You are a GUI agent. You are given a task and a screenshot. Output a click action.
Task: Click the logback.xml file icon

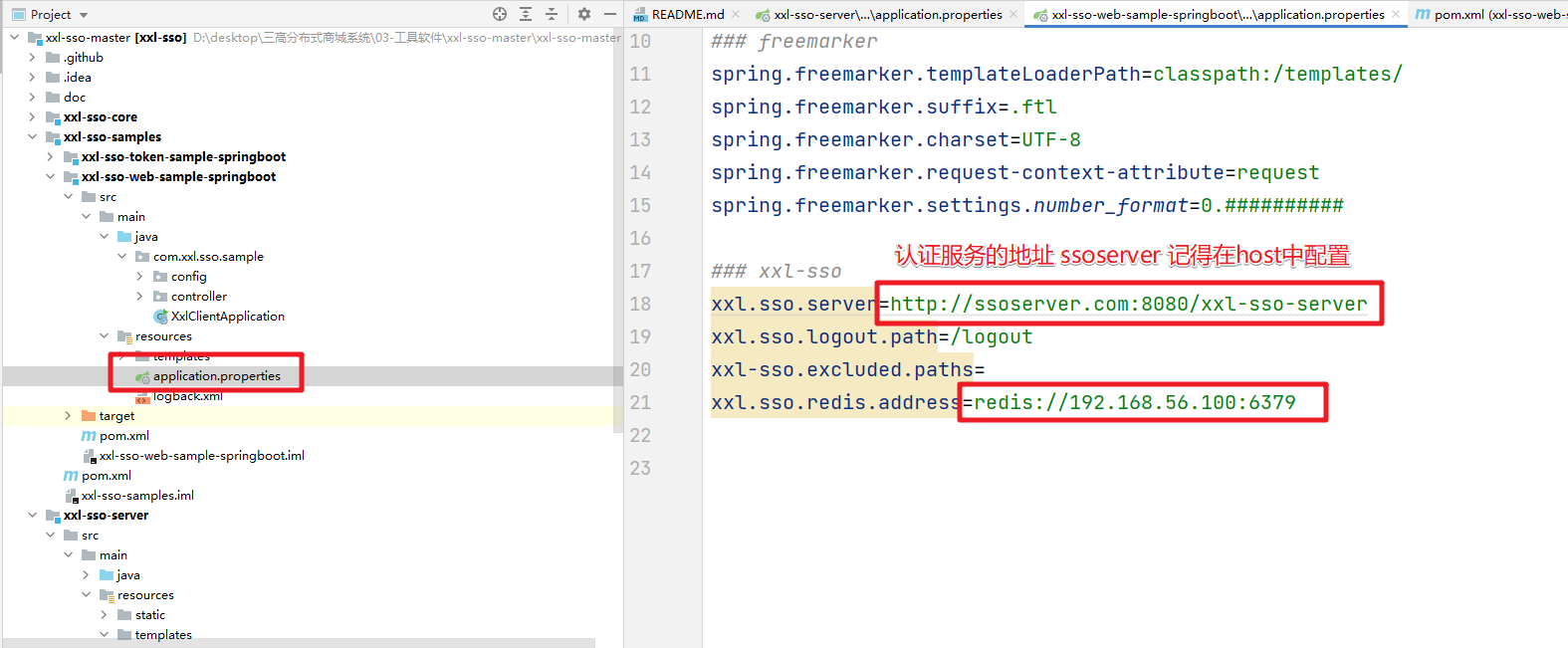[142, 396]
